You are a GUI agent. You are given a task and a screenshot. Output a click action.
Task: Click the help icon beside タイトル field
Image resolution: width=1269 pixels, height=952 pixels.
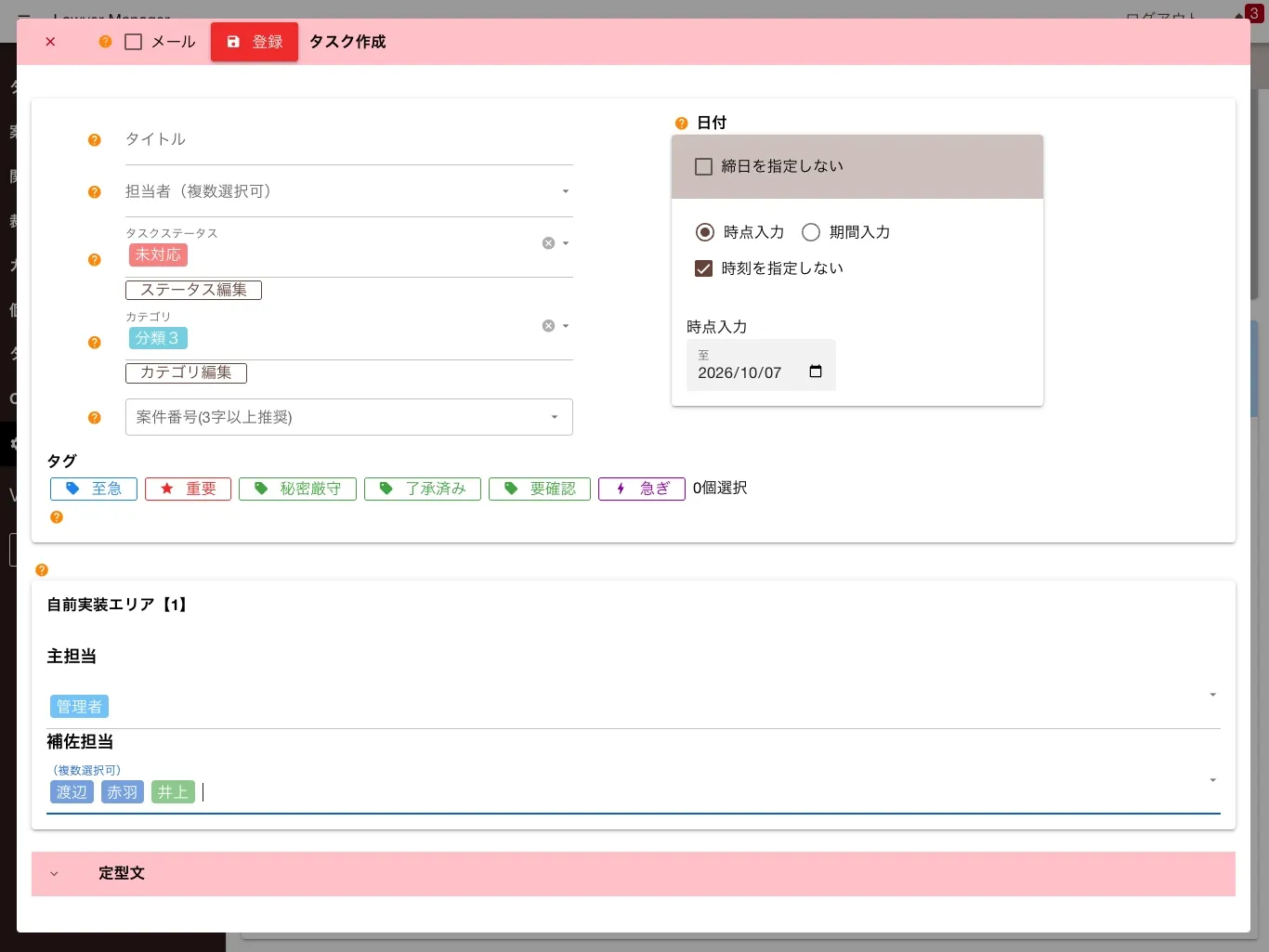[x=94, y=140]
